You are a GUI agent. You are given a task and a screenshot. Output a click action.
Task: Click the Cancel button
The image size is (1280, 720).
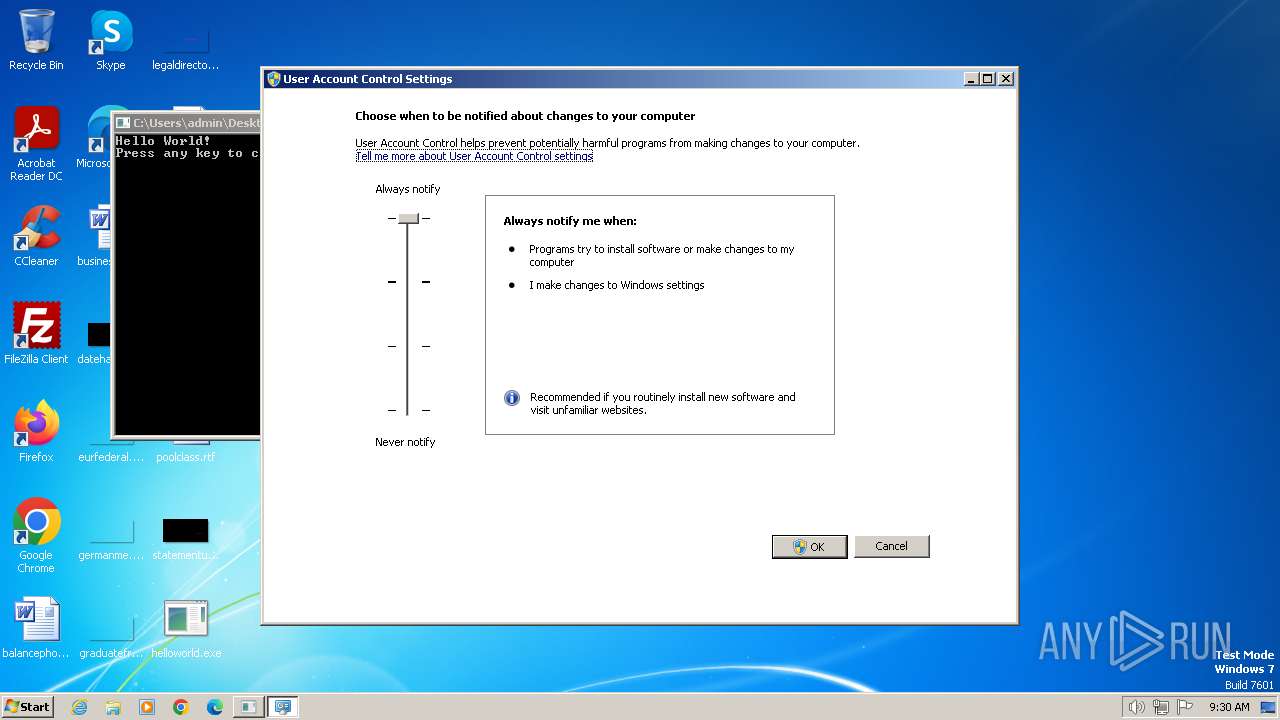coord(891,546)
